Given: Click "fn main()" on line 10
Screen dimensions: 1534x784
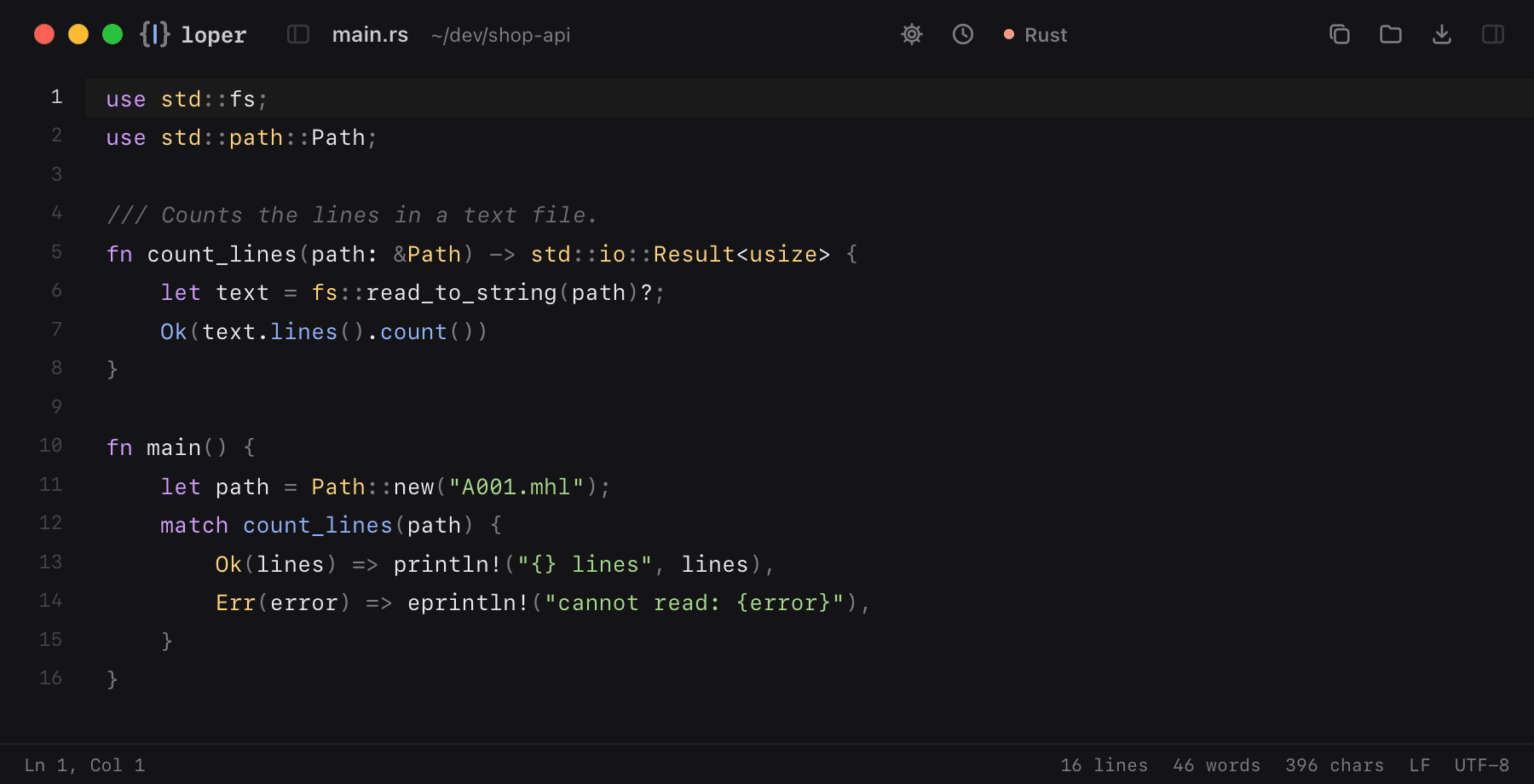Looking at the screenshot, I should pyautogui.click(x=167, y=447).
